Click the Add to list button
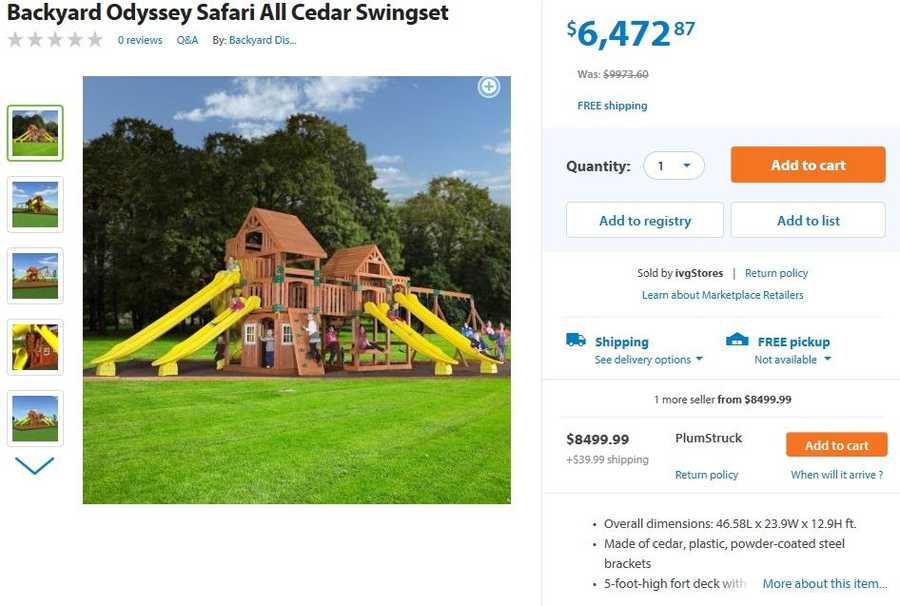The image size is (900, 606). pos(808,220)
